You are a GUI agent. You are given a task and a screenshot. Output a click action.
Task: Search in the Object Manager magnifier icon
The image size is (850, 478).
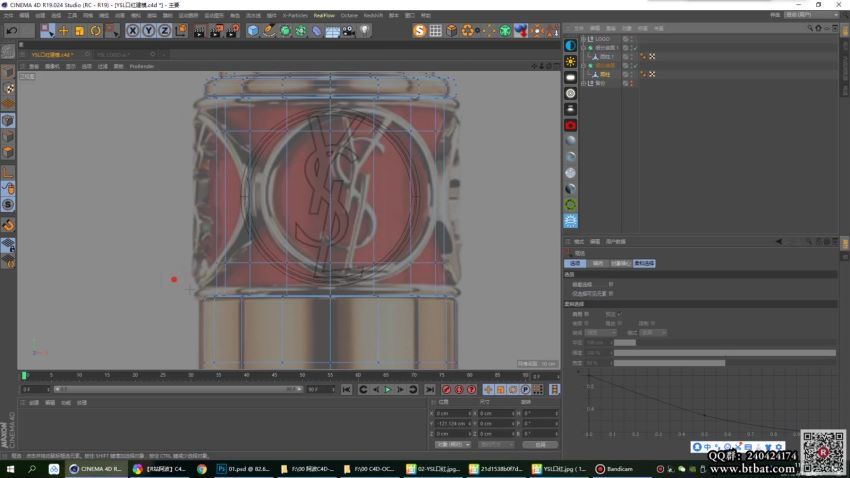[810, 28]
